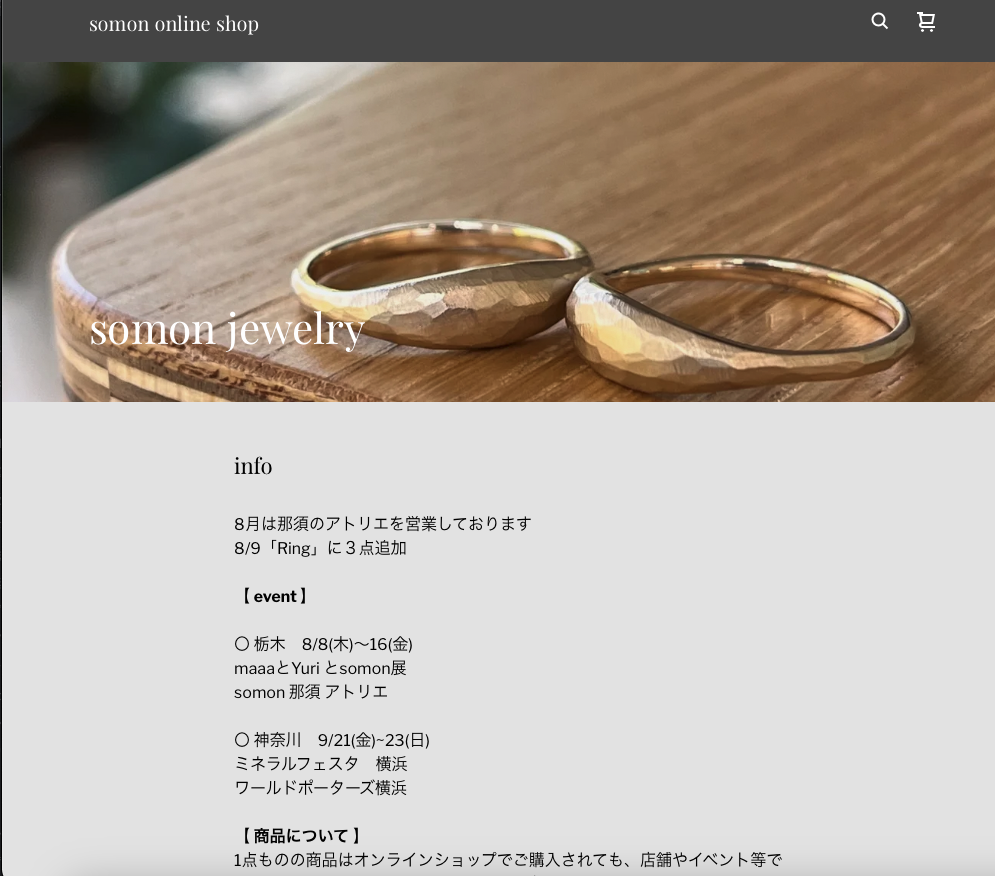Click the circle bullet before 栃木
The height and width of the screenshot is (876, 995).
point(242,644)
